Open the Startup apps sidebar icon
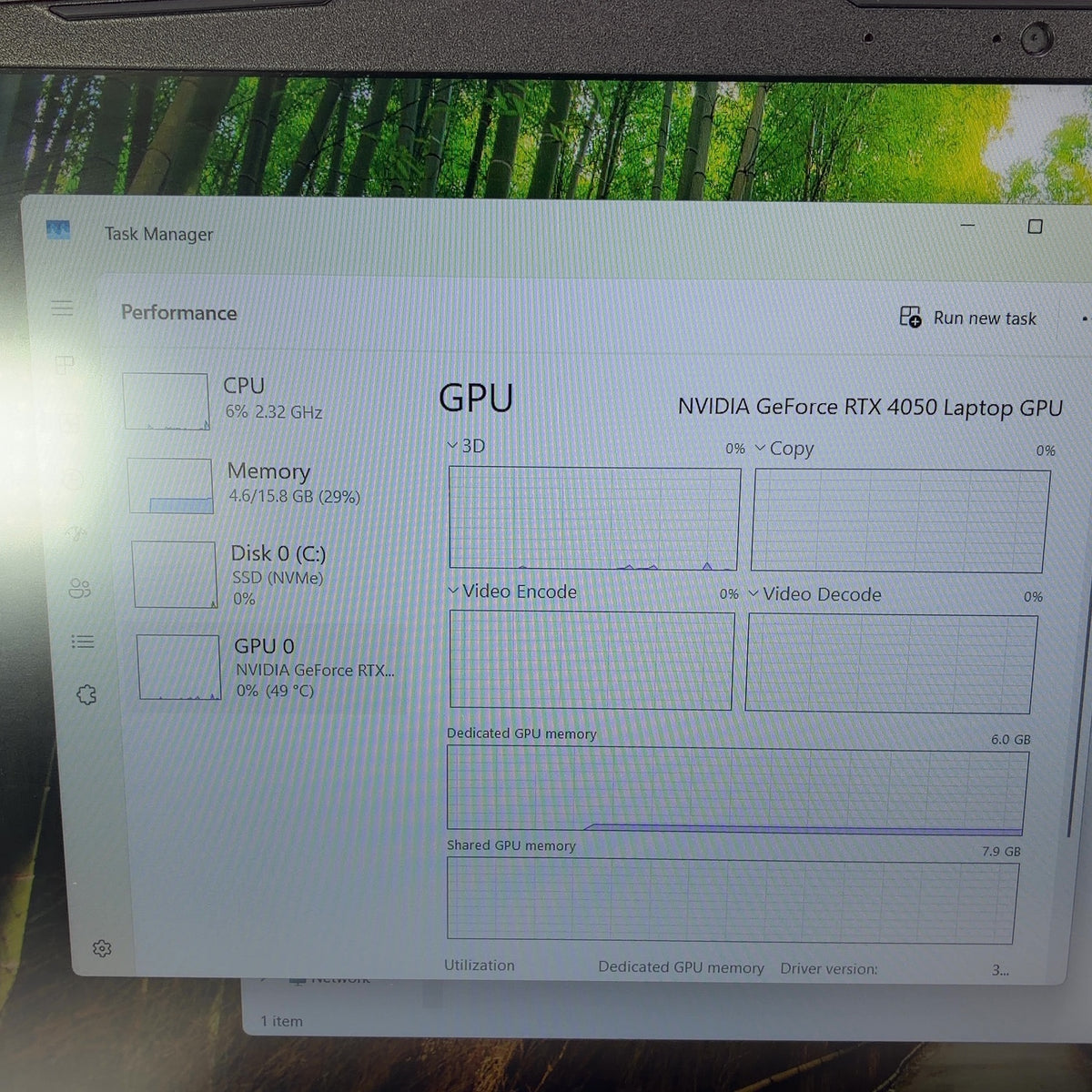The width and height of the screenshot is (1092, 1092). pos(76,533)
